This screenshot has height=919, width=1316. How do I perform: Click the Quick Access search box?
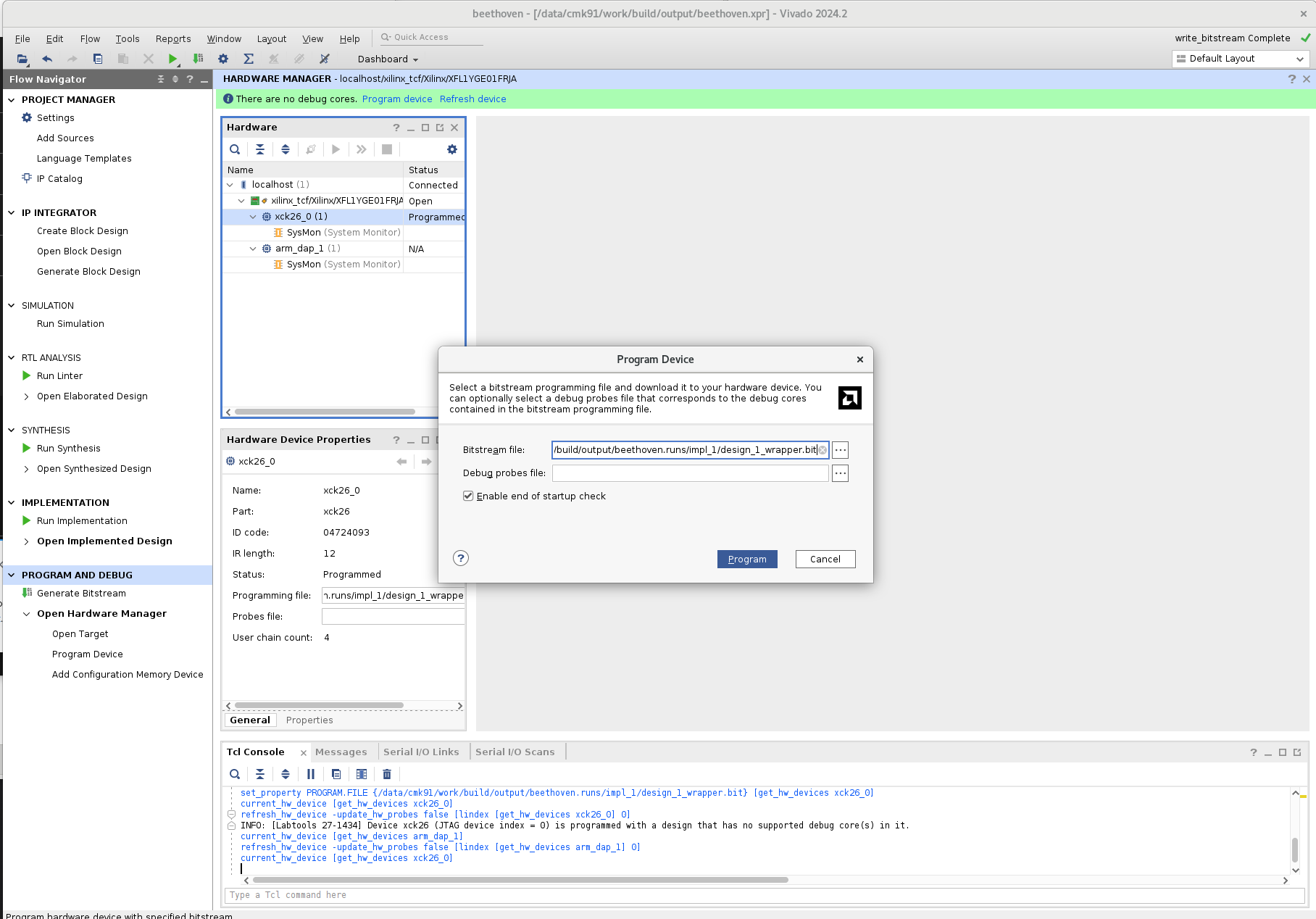click(x=431, y=38)
